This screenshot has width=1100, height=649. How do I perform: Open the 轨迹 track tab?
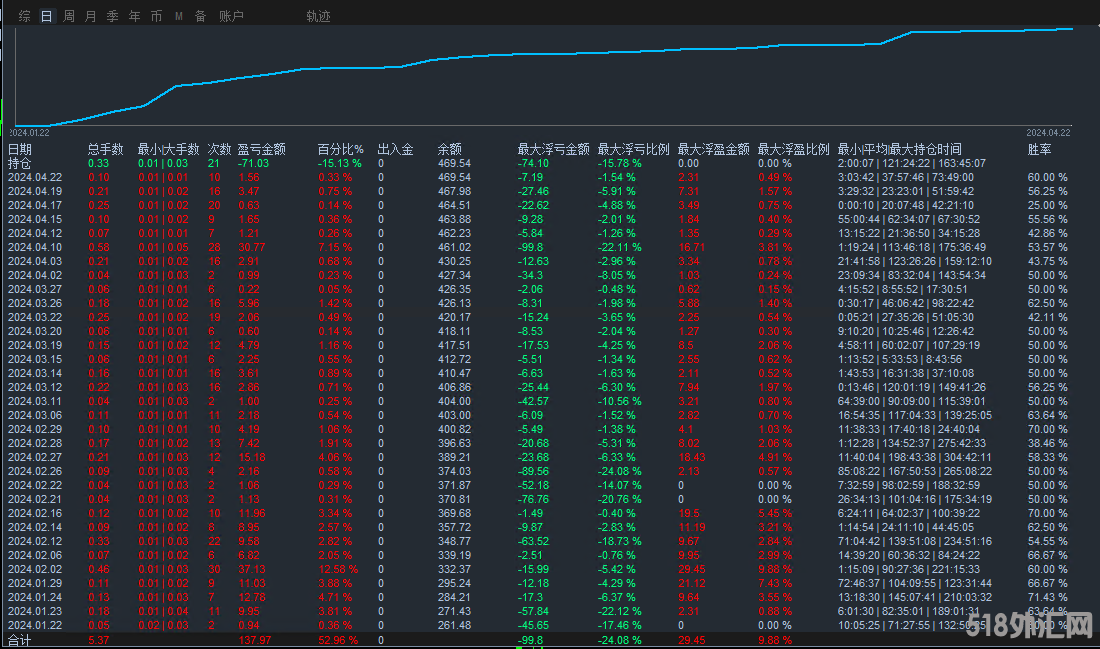(318, 16)
